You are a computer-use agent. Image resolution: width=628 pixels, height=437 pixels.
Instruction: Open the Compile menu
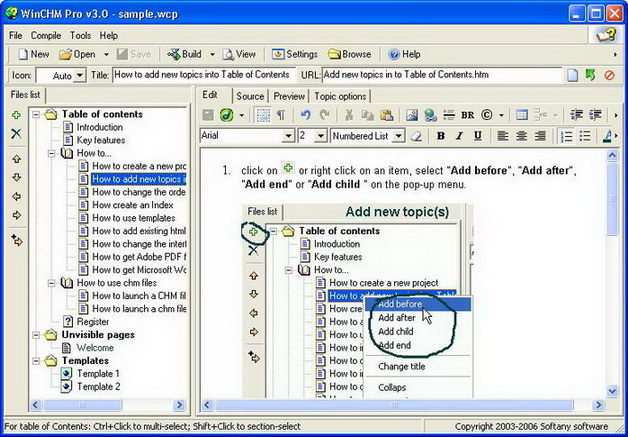click(x=46, y=35)
